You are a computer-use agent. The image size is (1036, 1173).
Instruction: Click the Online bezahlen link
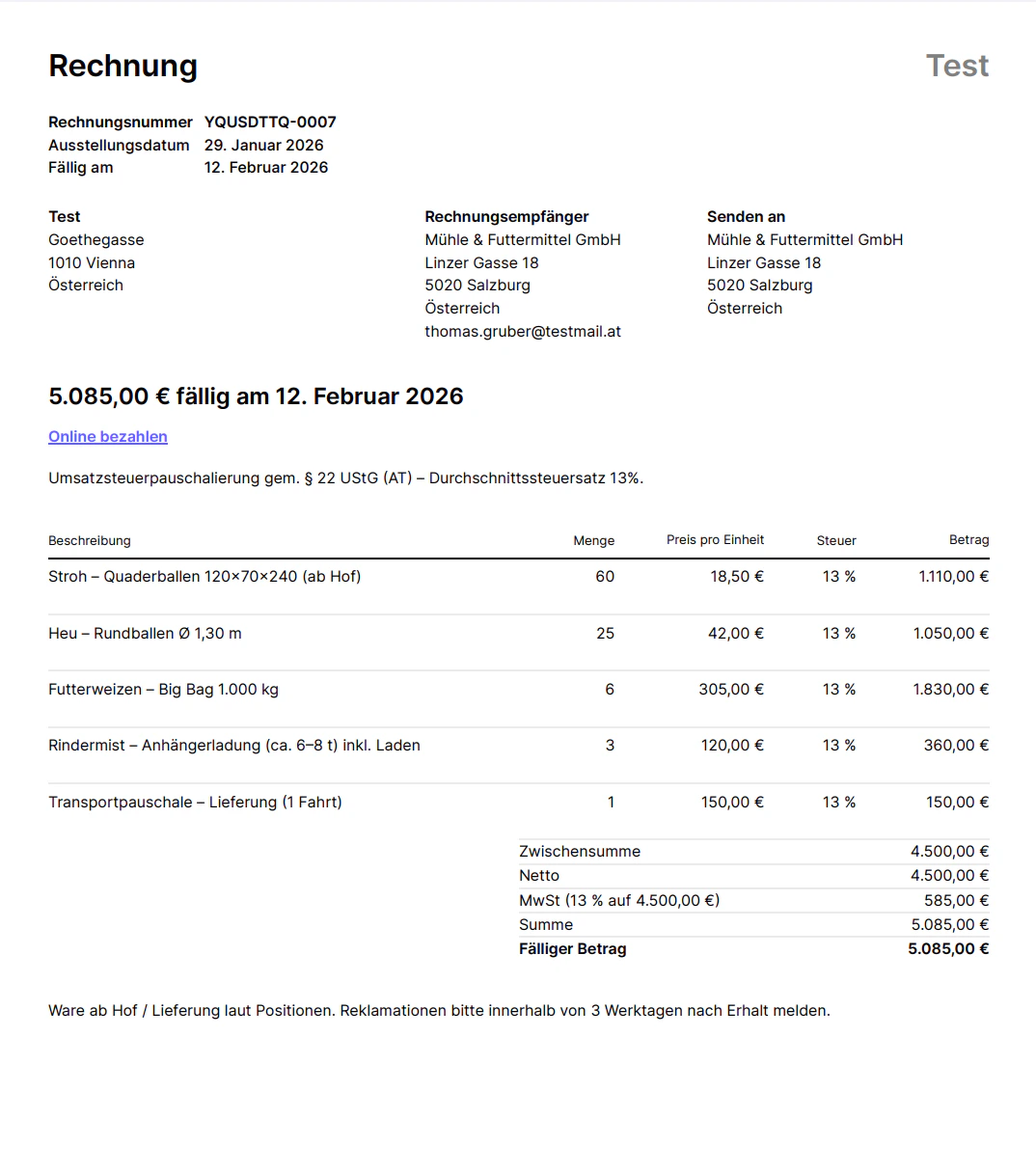pos(107,436)
